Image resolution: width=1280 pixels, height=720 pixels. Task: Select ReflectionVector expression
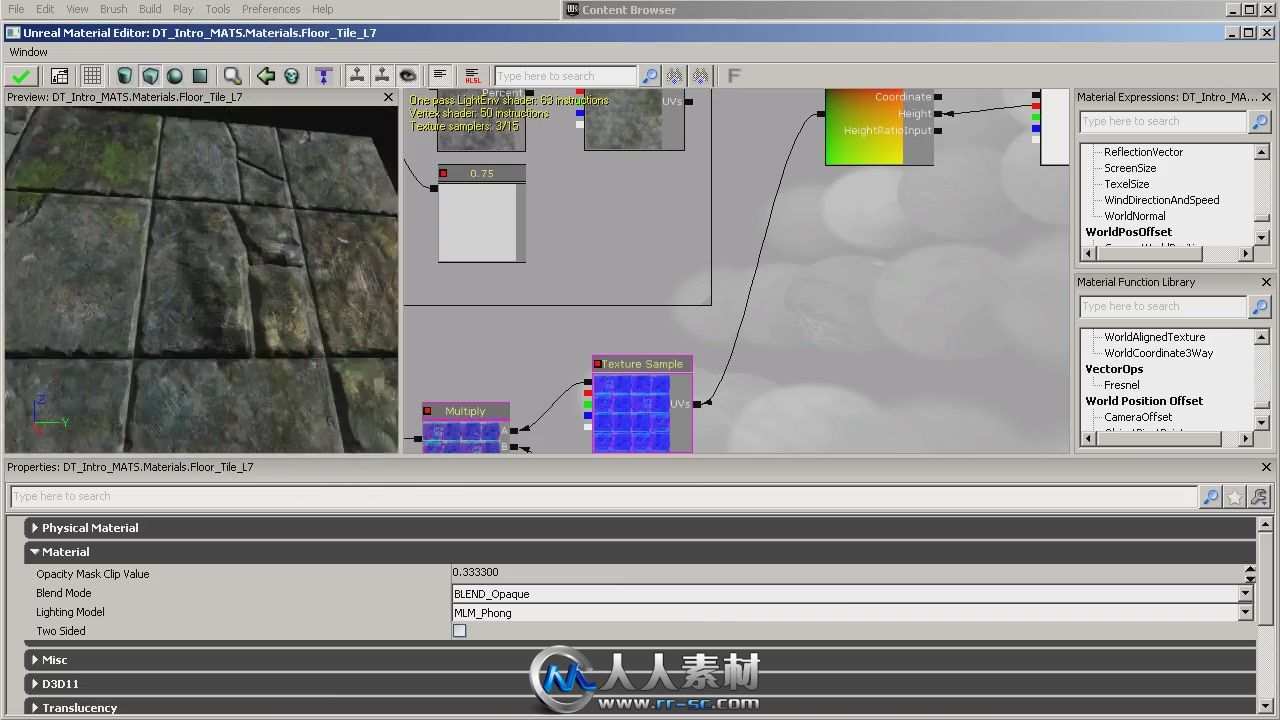(x=1143, y=152)
